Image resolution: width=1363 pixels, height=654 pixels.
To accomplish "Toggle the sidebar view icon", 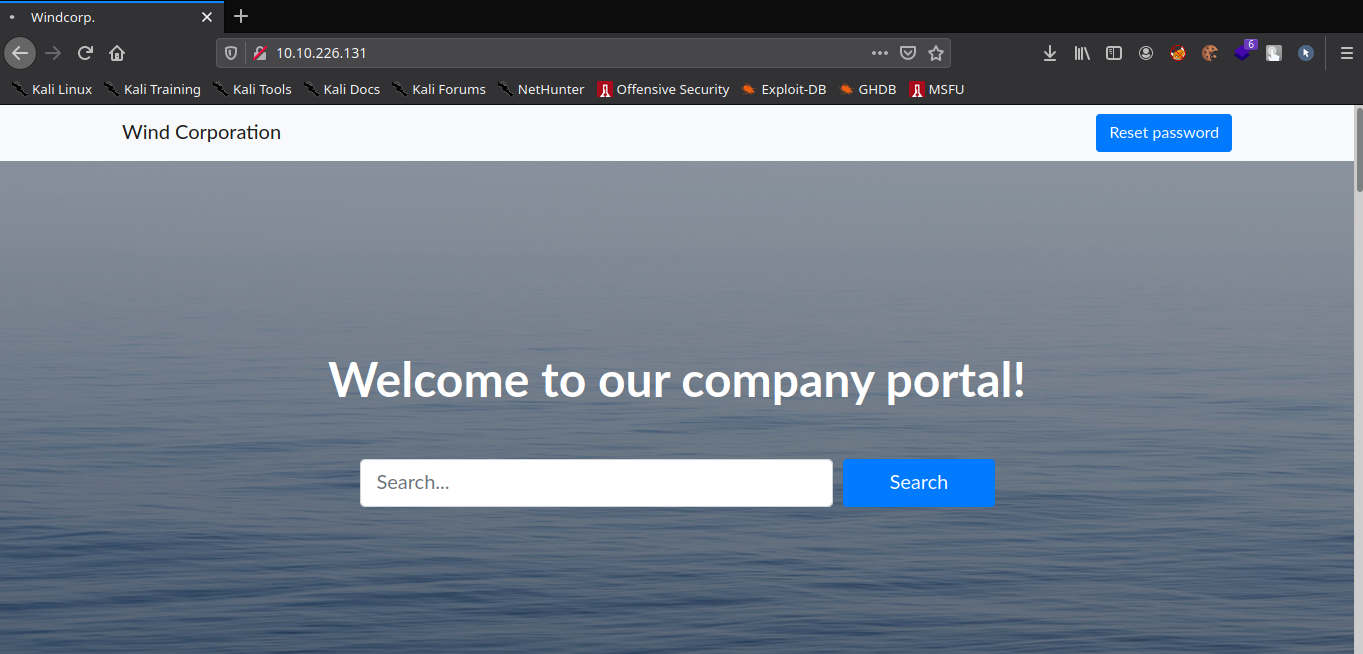I will [1114, 53].
